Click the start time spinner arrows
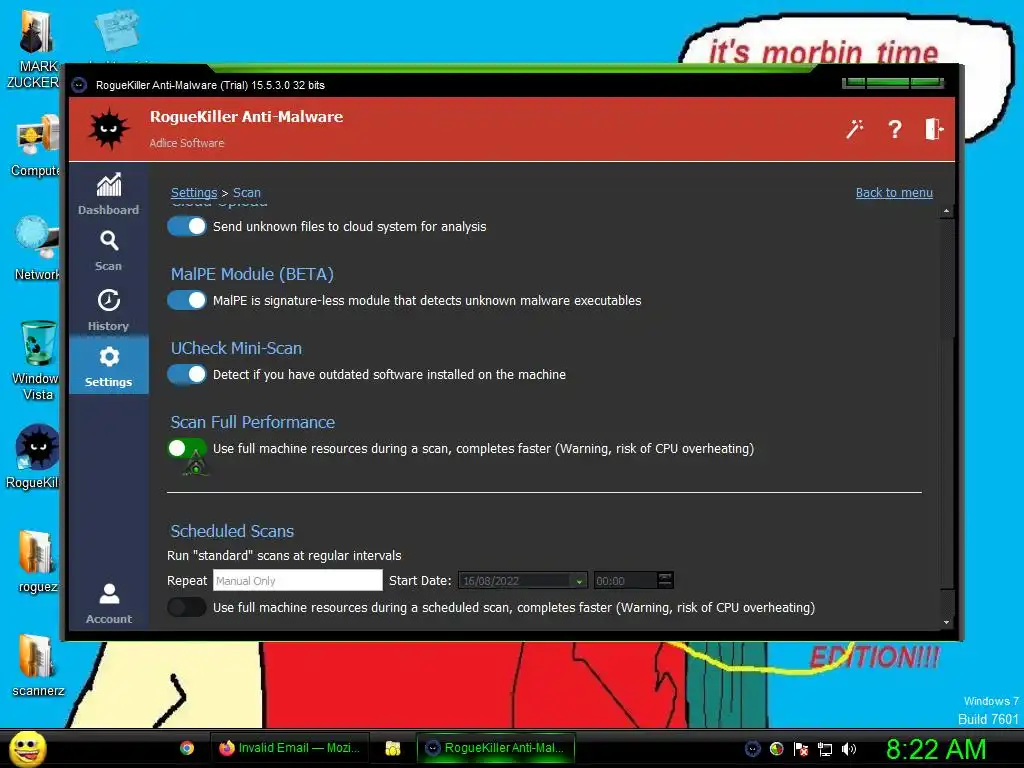Image resolution: width=1024 pixels, height=768 pixels. [665, 580]
